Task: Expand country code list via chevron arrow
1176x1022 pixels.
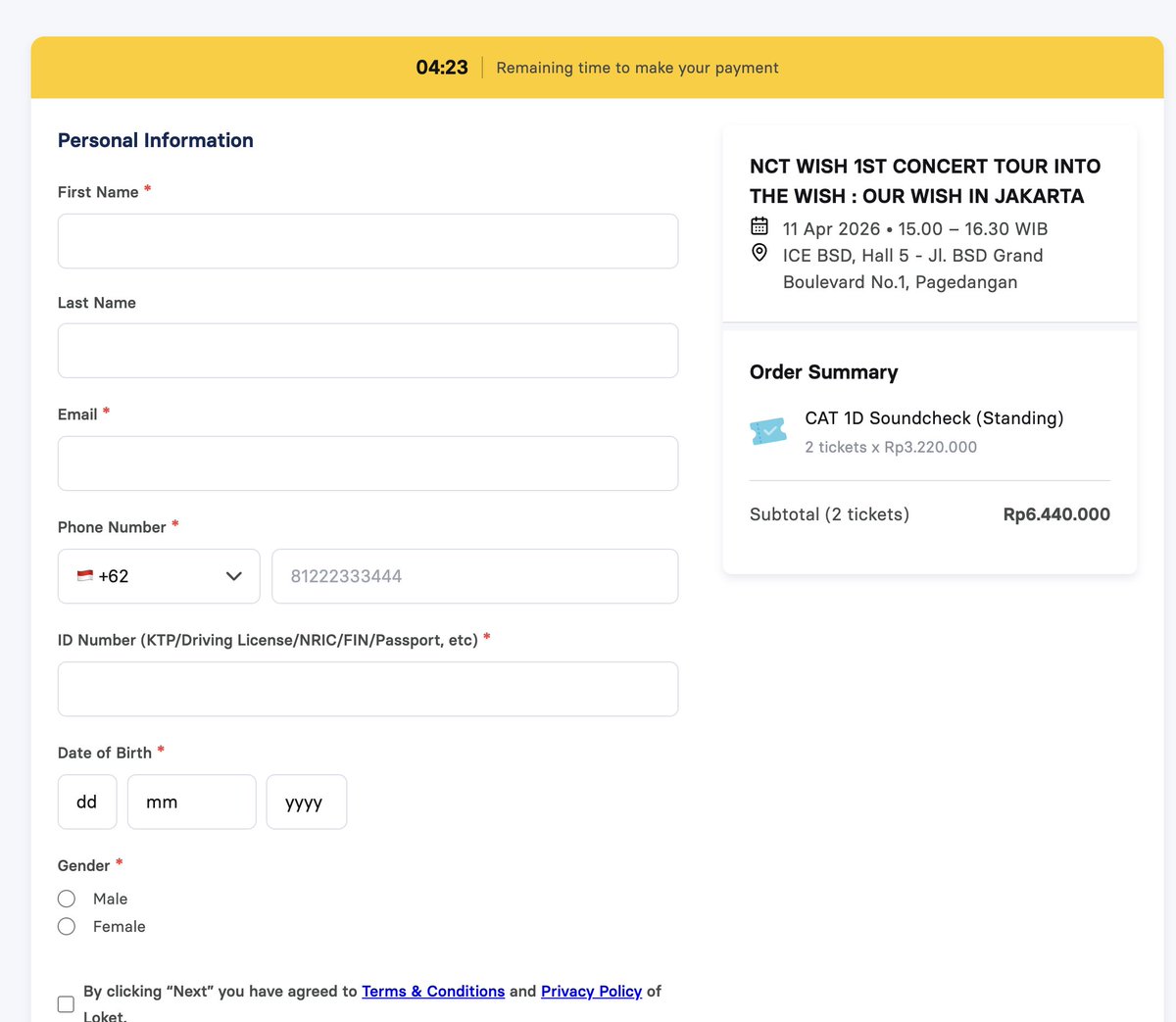Action: [234, 576]
